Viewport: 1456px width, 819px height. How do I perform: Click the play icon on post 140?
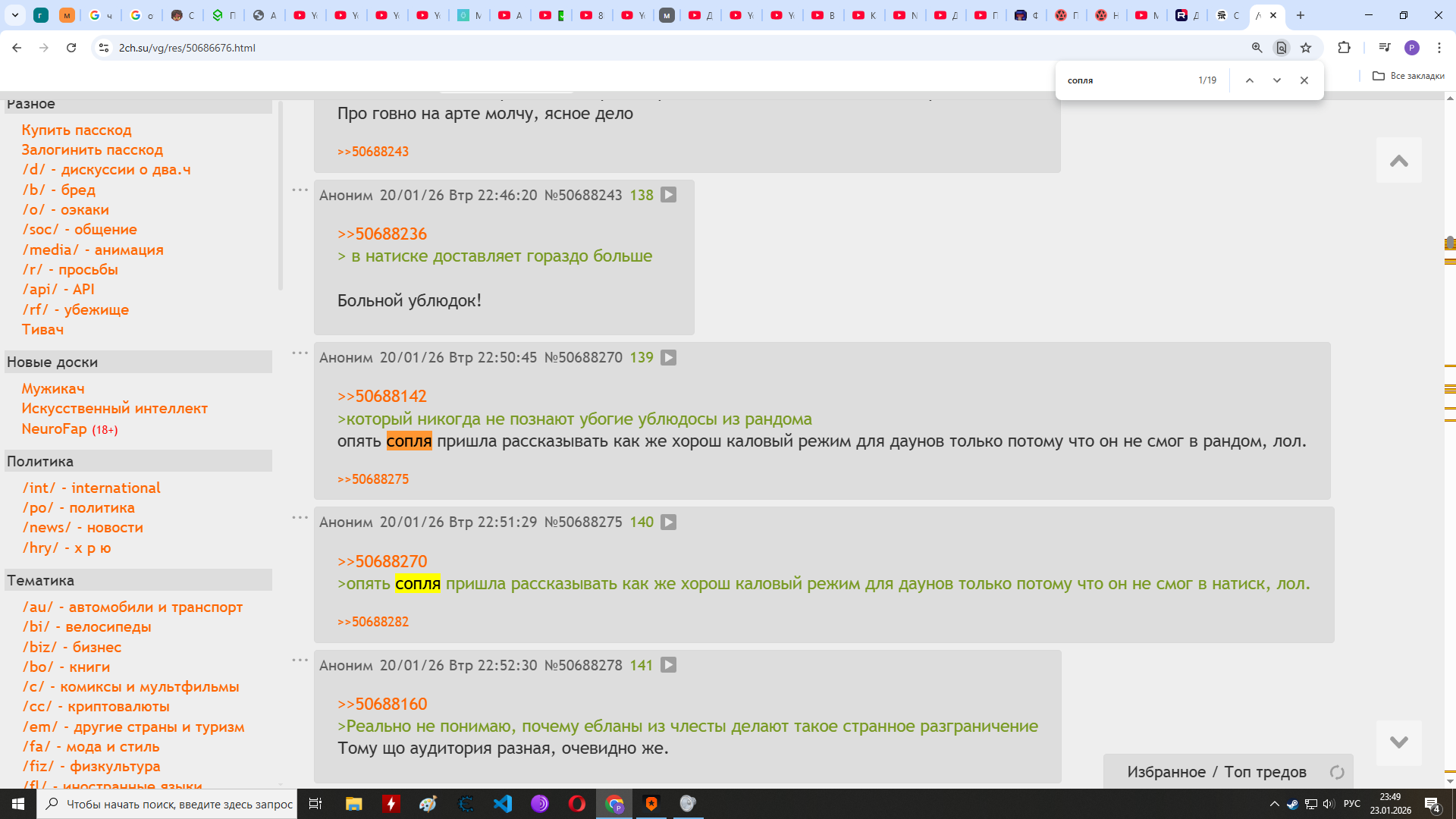(x=668, y=522)
